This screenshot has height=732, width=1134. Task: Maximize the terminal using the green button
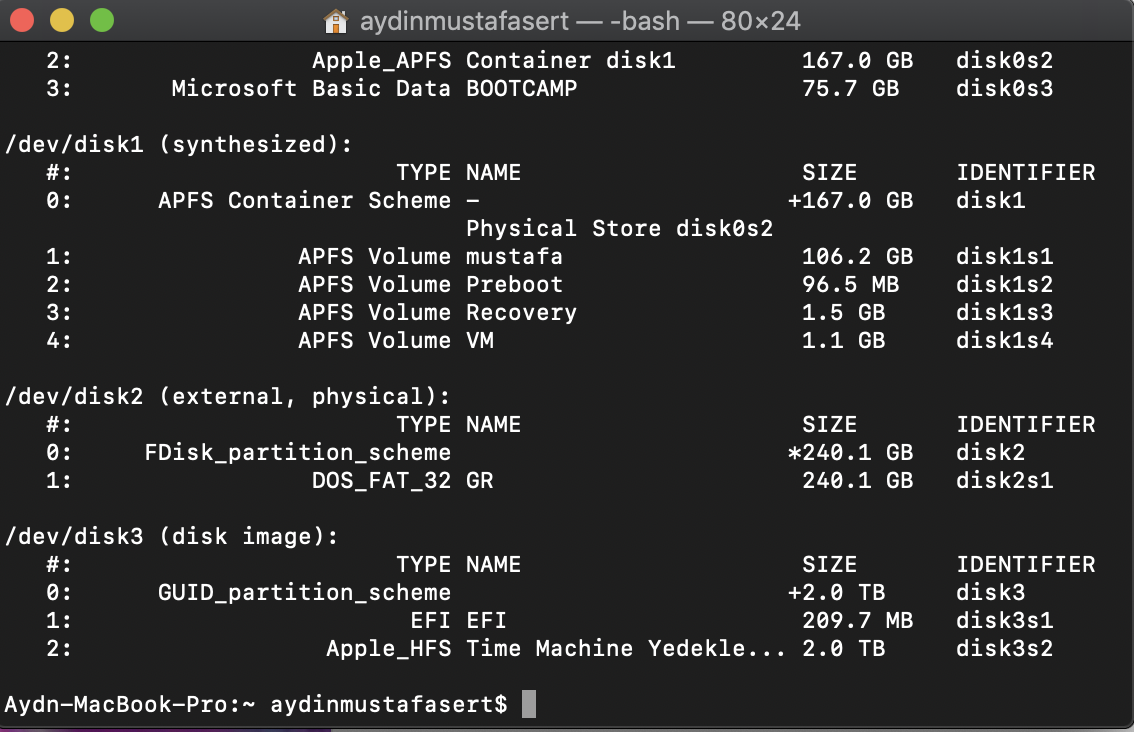(x=102, y=20)
